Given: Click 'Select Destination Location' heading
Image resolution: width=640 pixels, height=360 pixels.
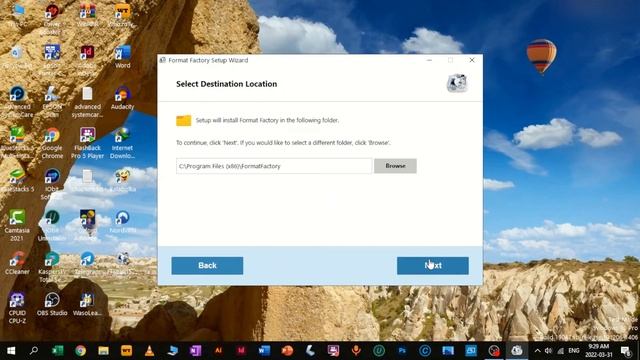Looking at the screenshot, I should click(x=227, y=84).
